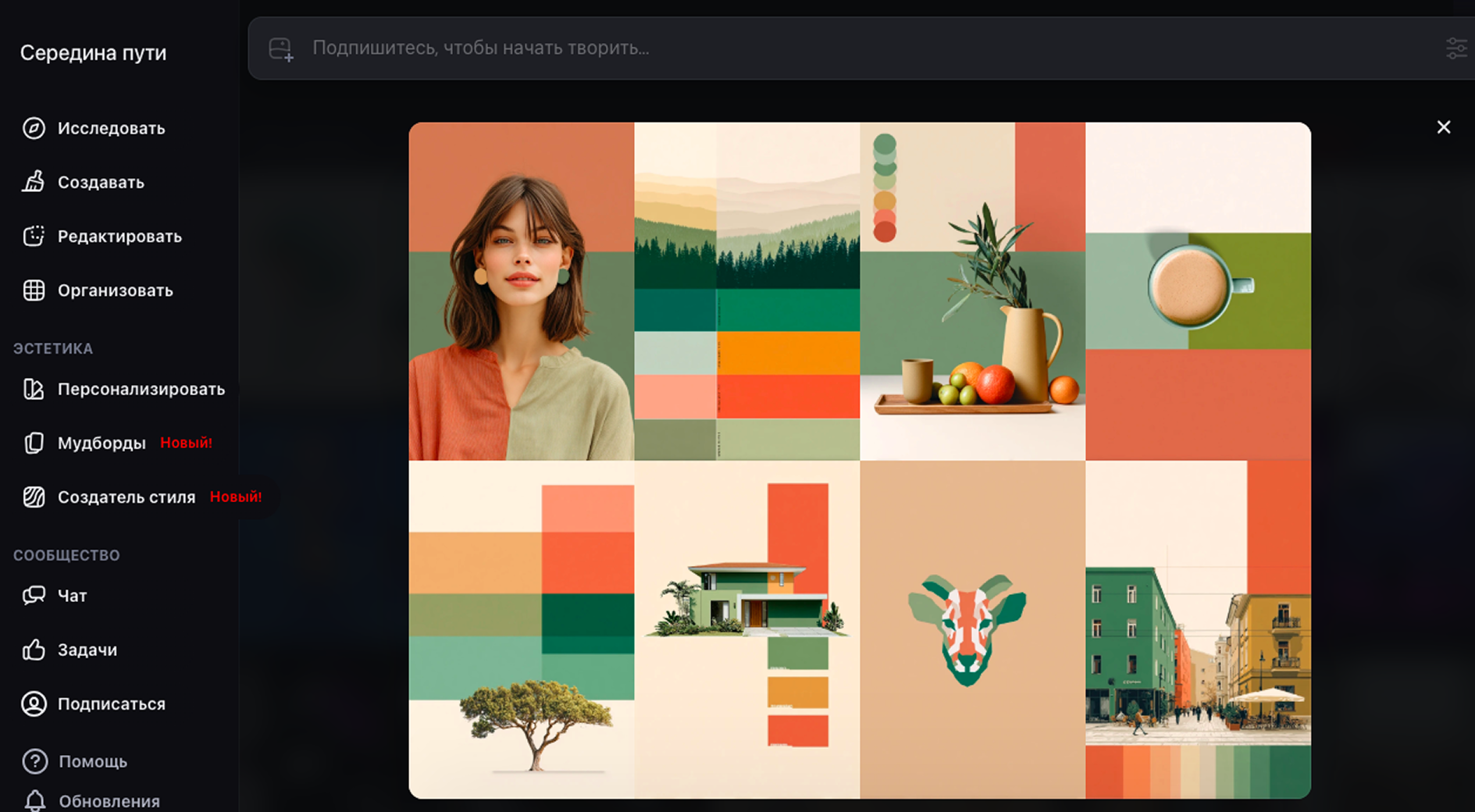
Task: Select the Организовать grid icon
Action: click(x=34, y=290)
